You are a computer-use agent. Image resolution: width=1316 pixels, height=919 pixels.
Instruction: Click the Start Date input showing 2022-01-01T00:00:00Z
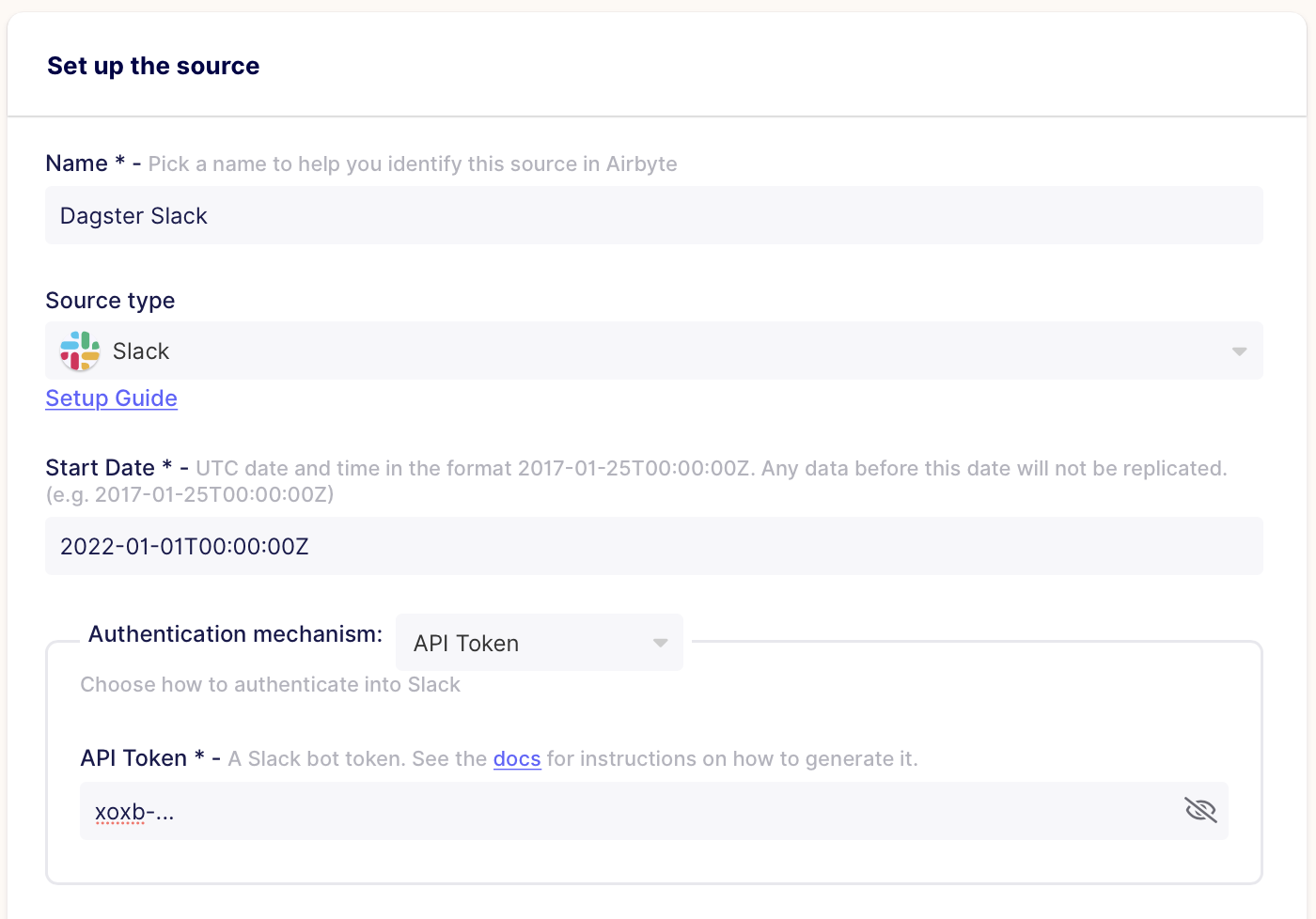click(x=654, y=546)
